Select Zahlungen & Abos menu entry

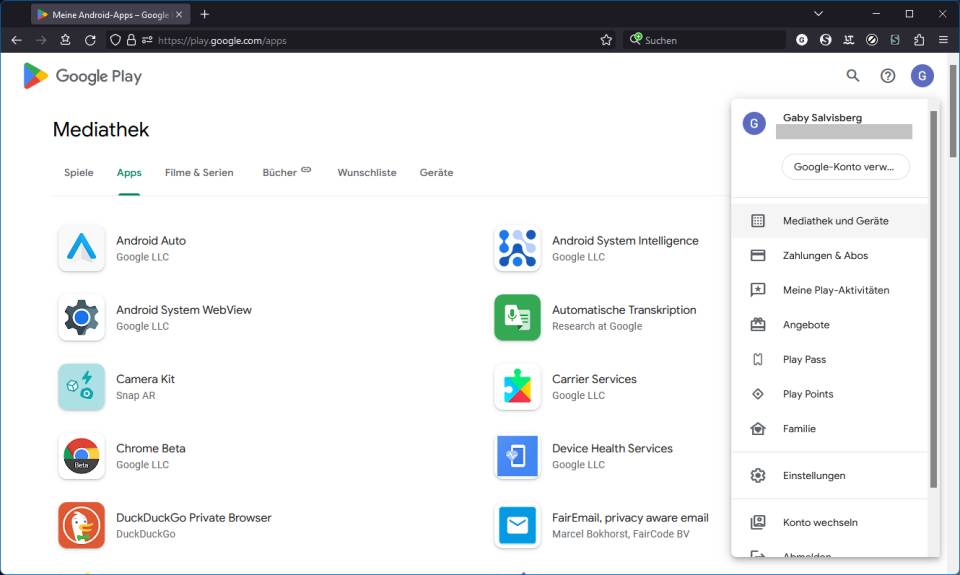[x=825, y=256]
